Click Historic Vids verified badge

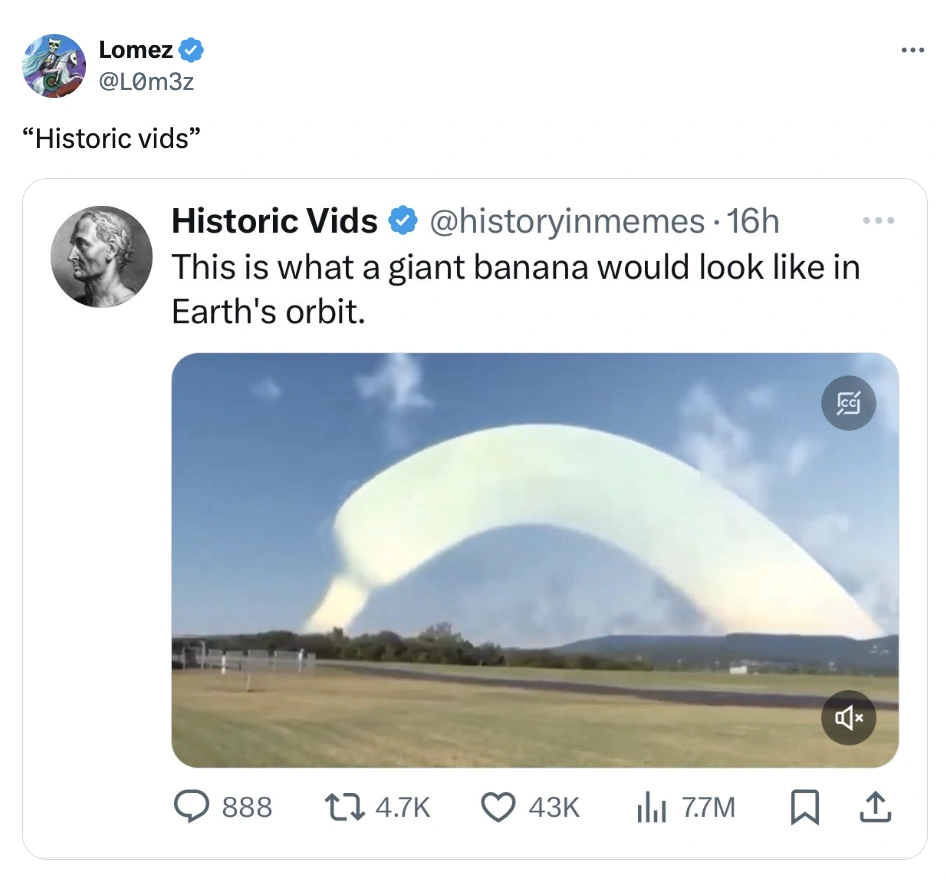click(402, 222)
